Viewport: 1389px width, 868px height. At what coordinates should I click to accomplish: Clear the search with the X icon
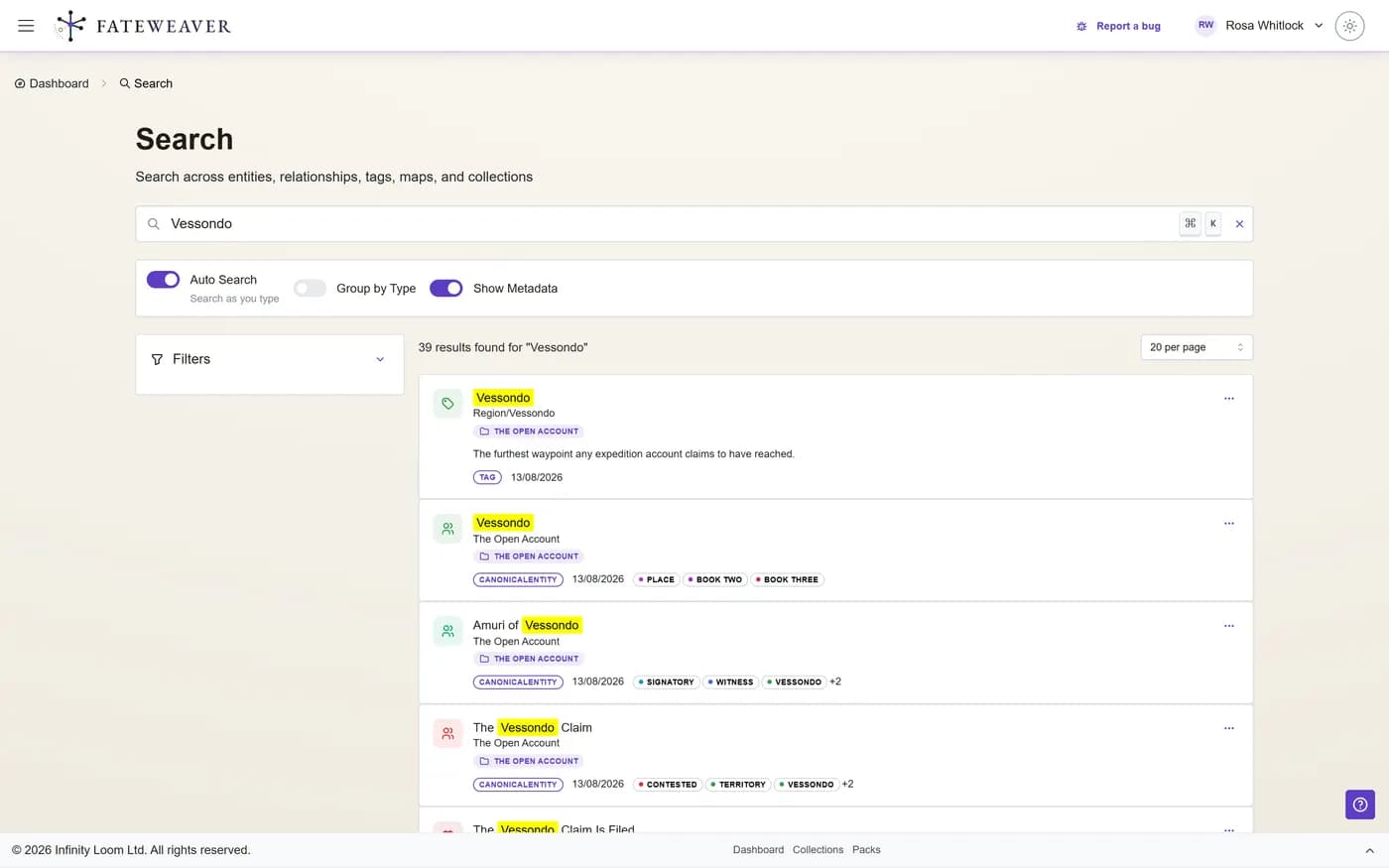coord(1239,224)
